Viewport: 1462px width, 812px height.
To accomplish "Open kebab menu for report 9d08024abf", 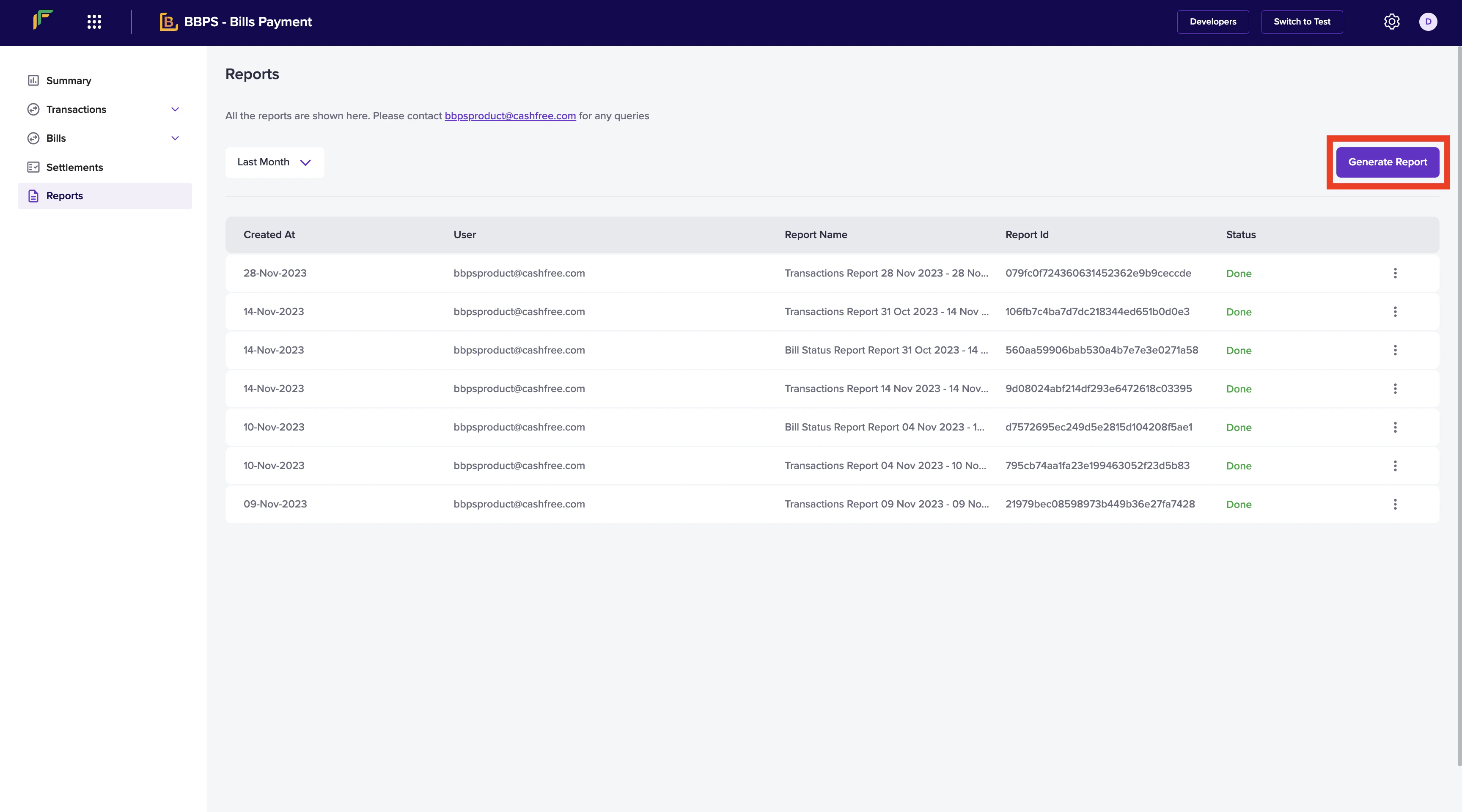I will [1395, 389].
